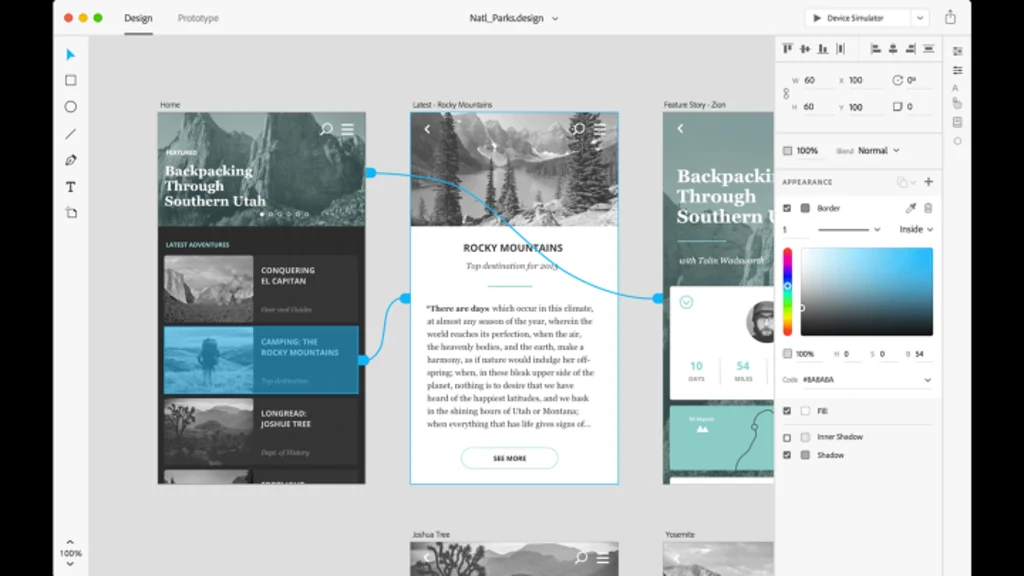1024x576 pixels.
Task: Pick the Line tool
Action: click(x=71, y=134)
